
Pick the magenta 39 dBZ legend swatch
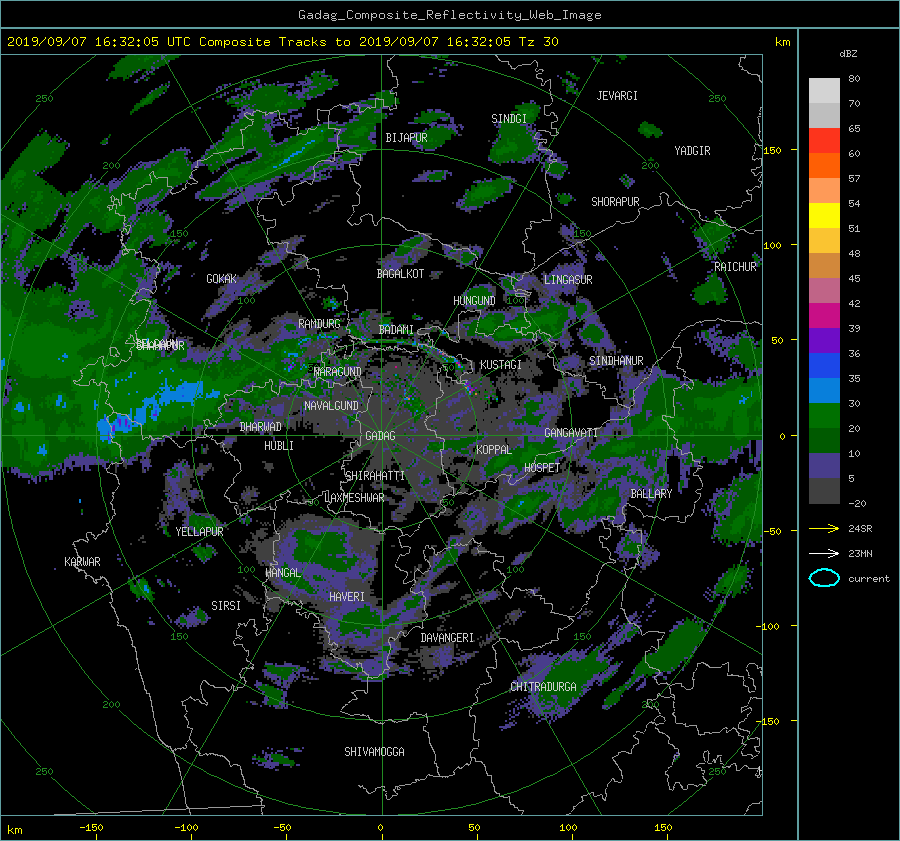[x=824, y=315]
